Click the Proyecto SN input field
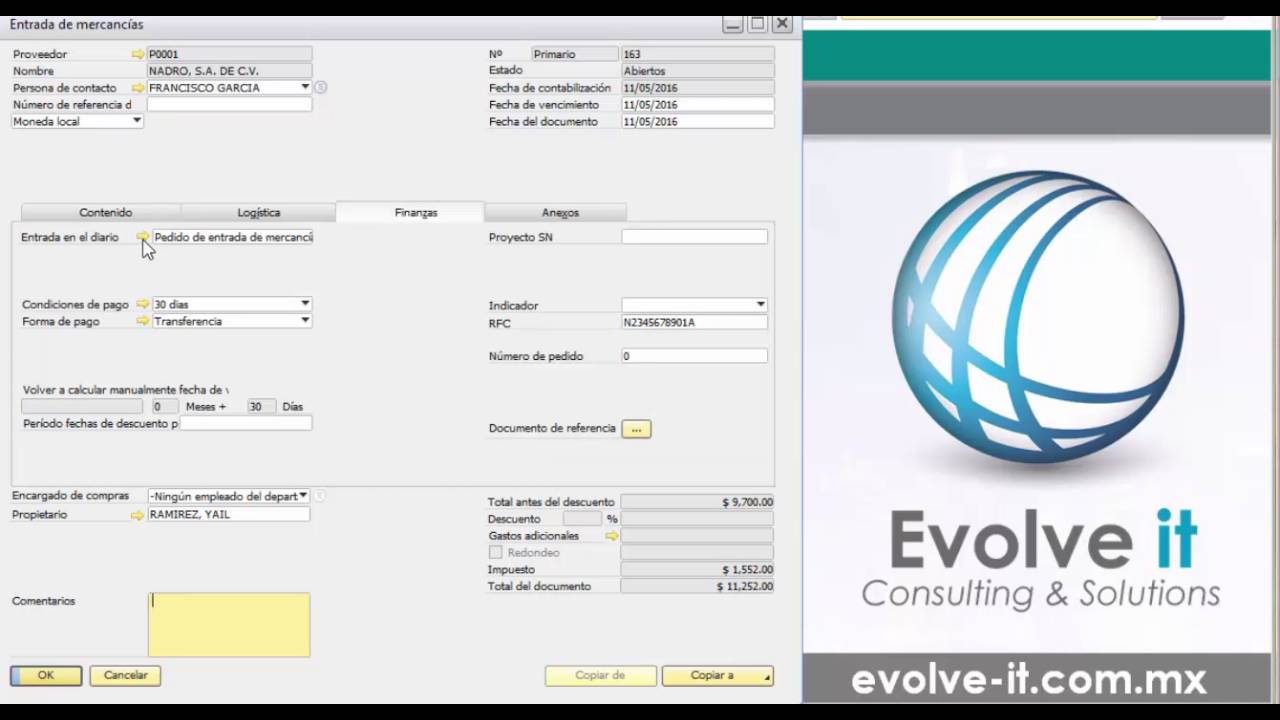1280x720 pixels. [695, 237]
